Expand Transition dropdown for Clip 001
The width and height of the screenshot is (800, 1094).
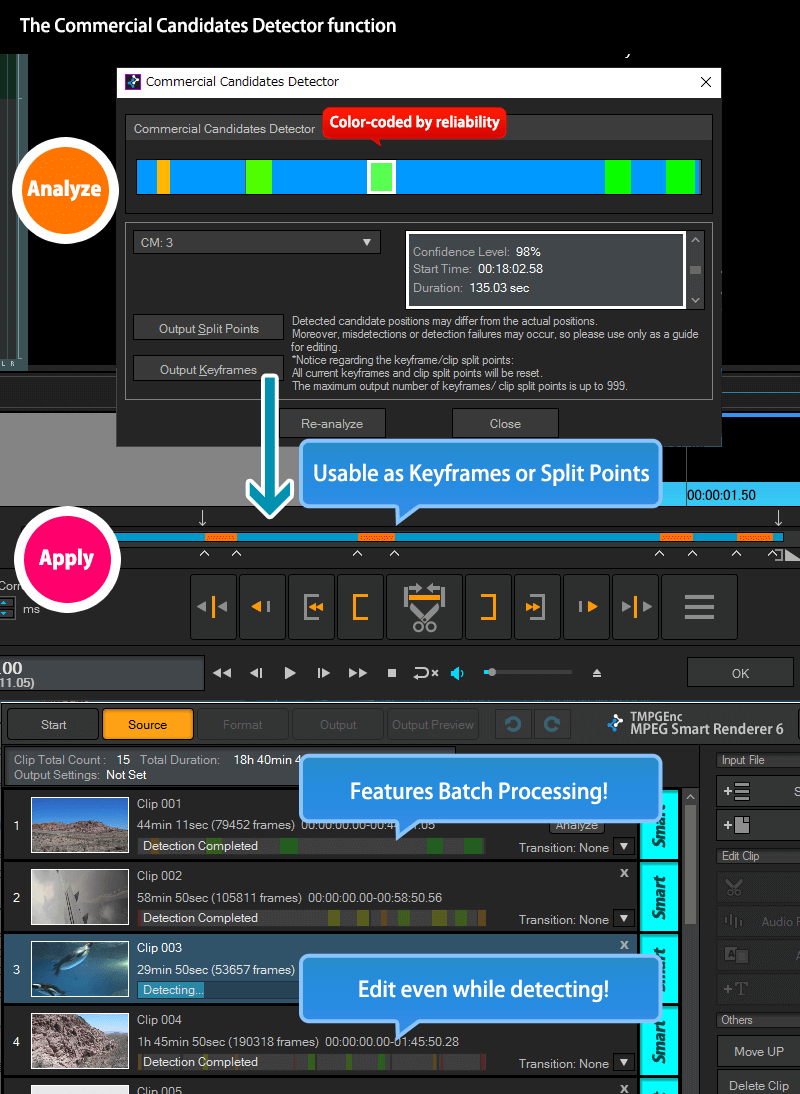[624, 847]
